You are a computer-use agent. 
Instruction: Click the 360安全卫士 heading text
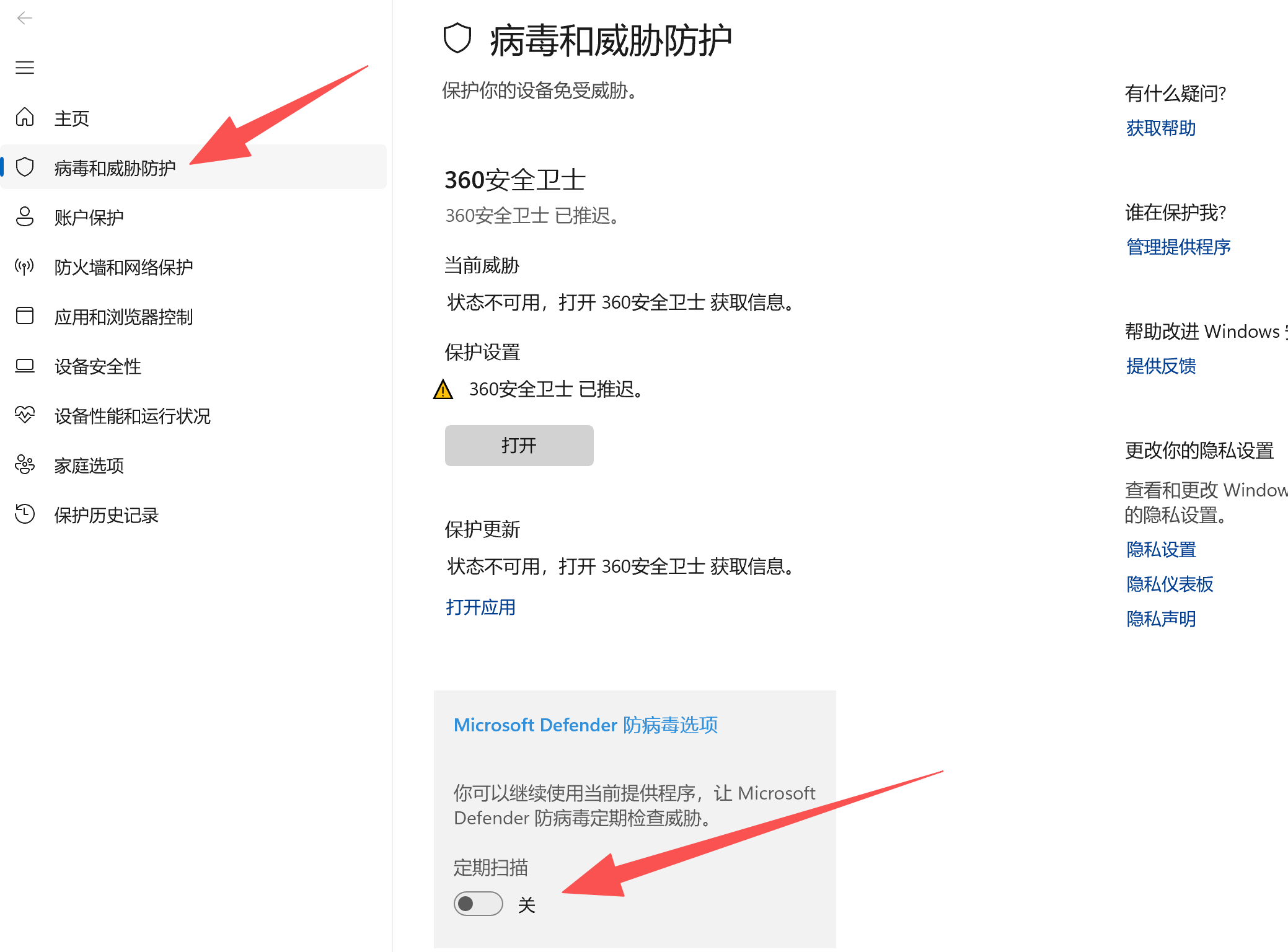click(515, 180)
